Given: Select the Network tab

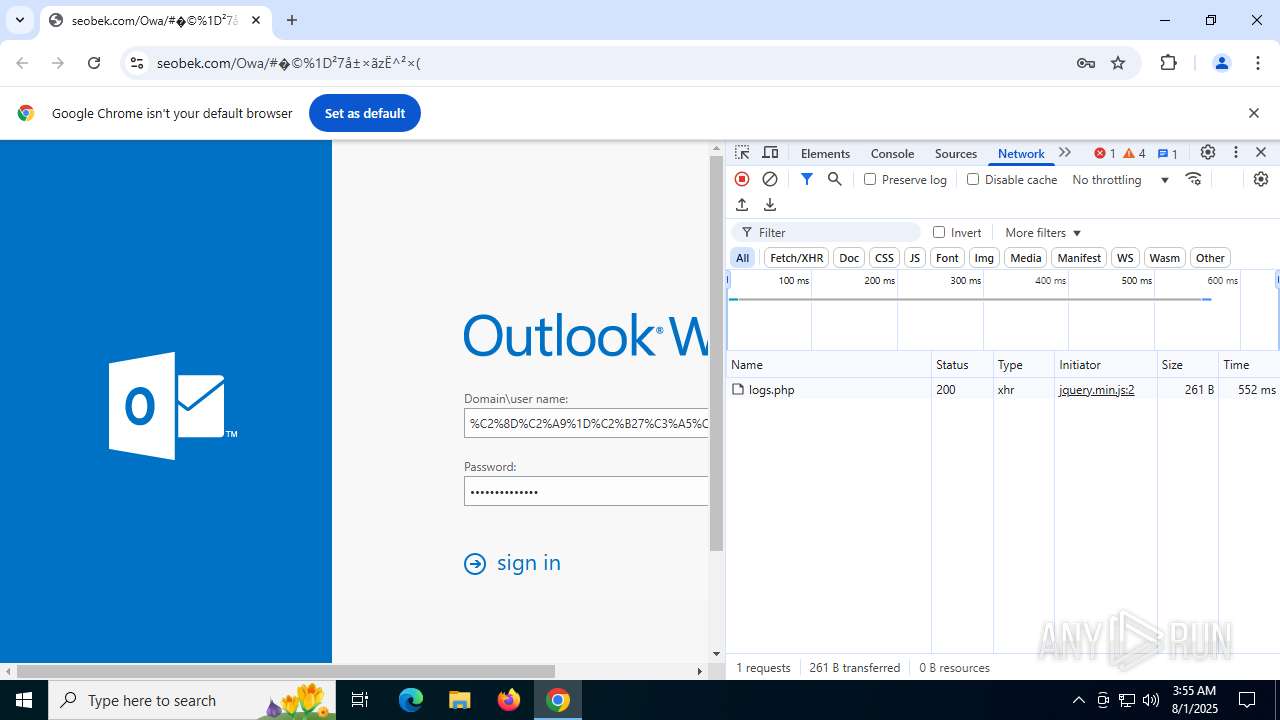Looking at the screenshot, I should click(1021, 153).
